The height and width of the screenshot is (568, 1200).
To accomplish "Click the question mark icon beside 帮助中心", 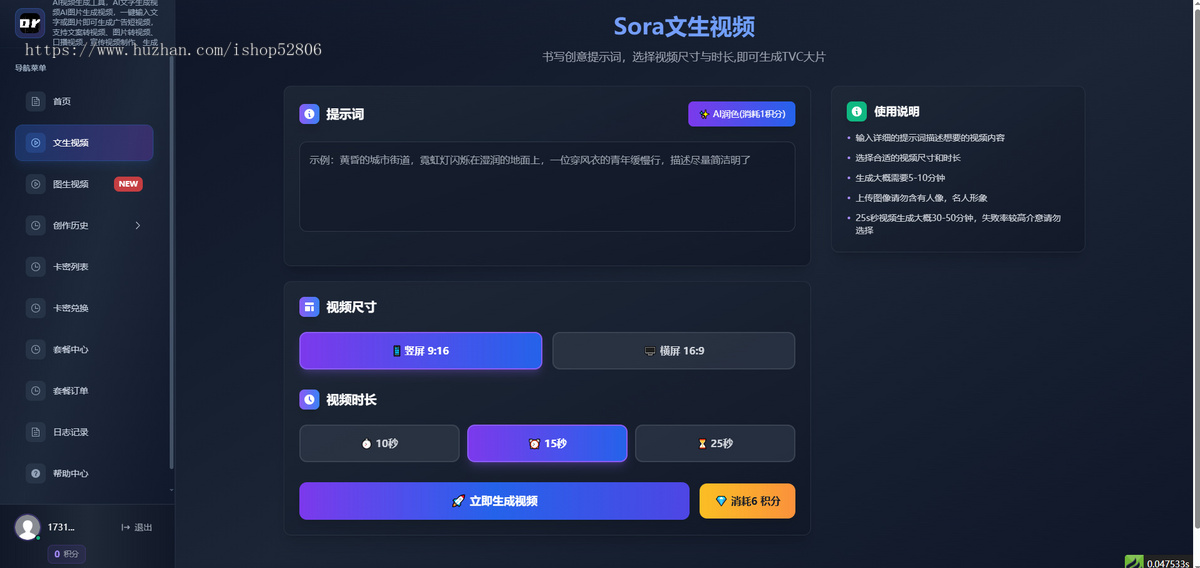I will (36, 473).
